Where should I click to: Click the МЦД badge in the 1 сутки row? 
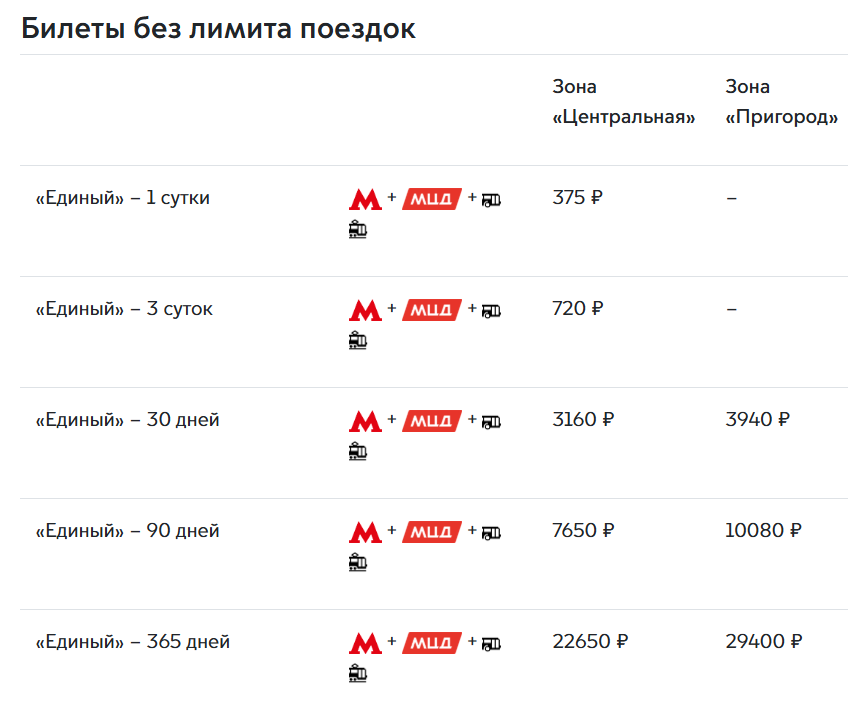[432, 199]
